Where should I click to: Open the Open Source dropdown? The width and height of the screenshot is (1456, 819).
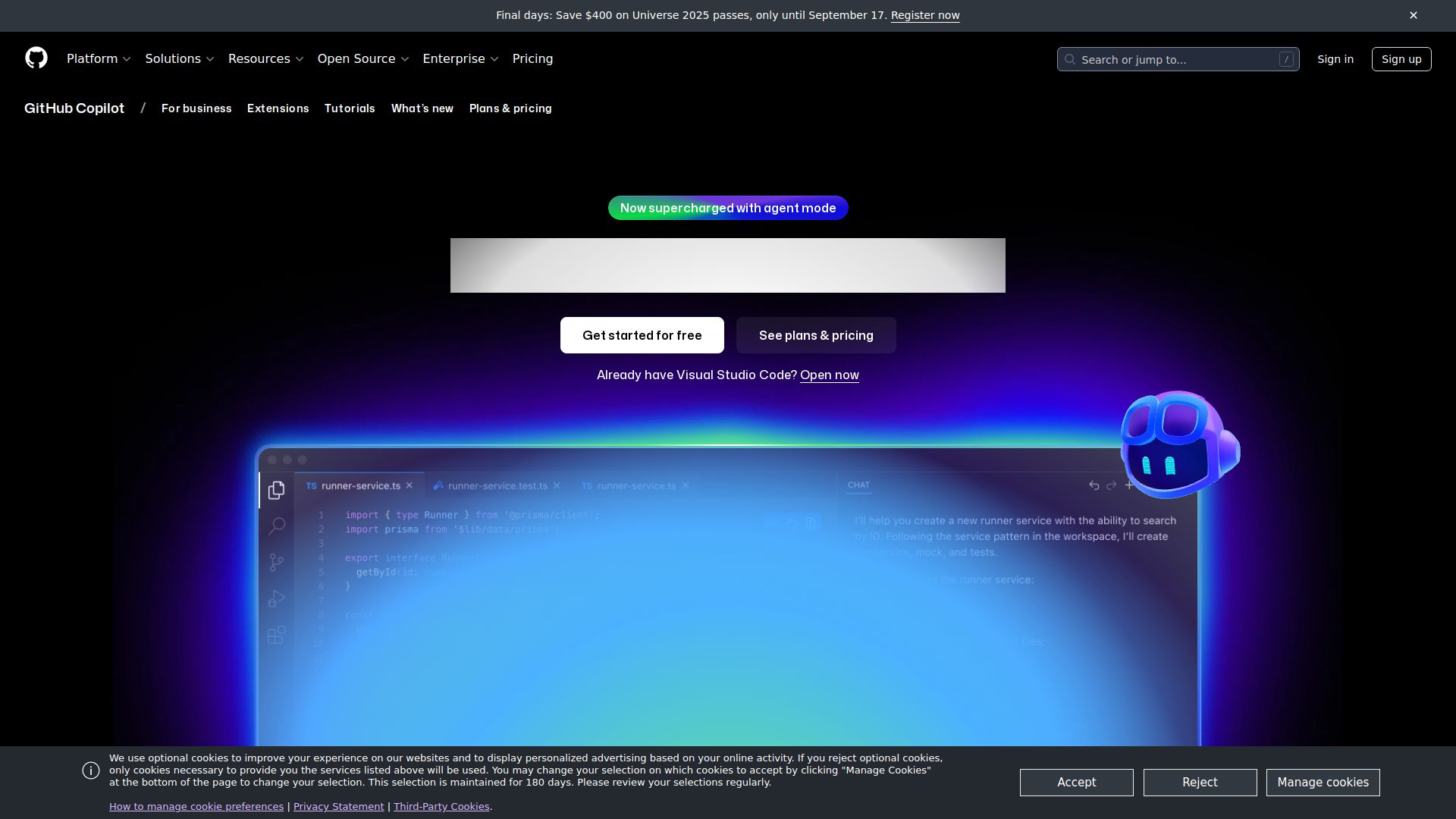[362, 59]
